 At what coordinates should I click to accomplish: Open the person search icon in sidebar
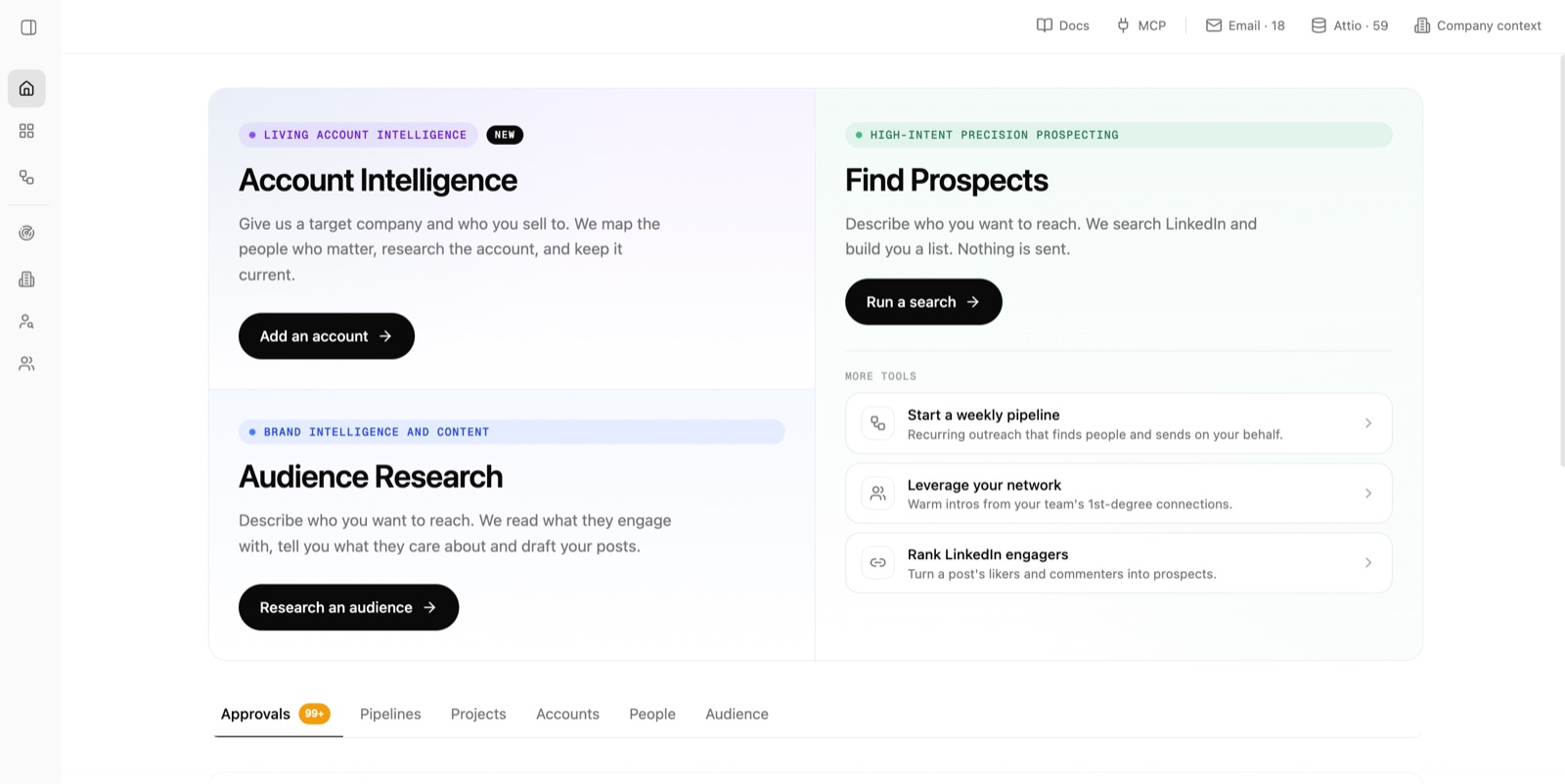click(x=26, y=322)
